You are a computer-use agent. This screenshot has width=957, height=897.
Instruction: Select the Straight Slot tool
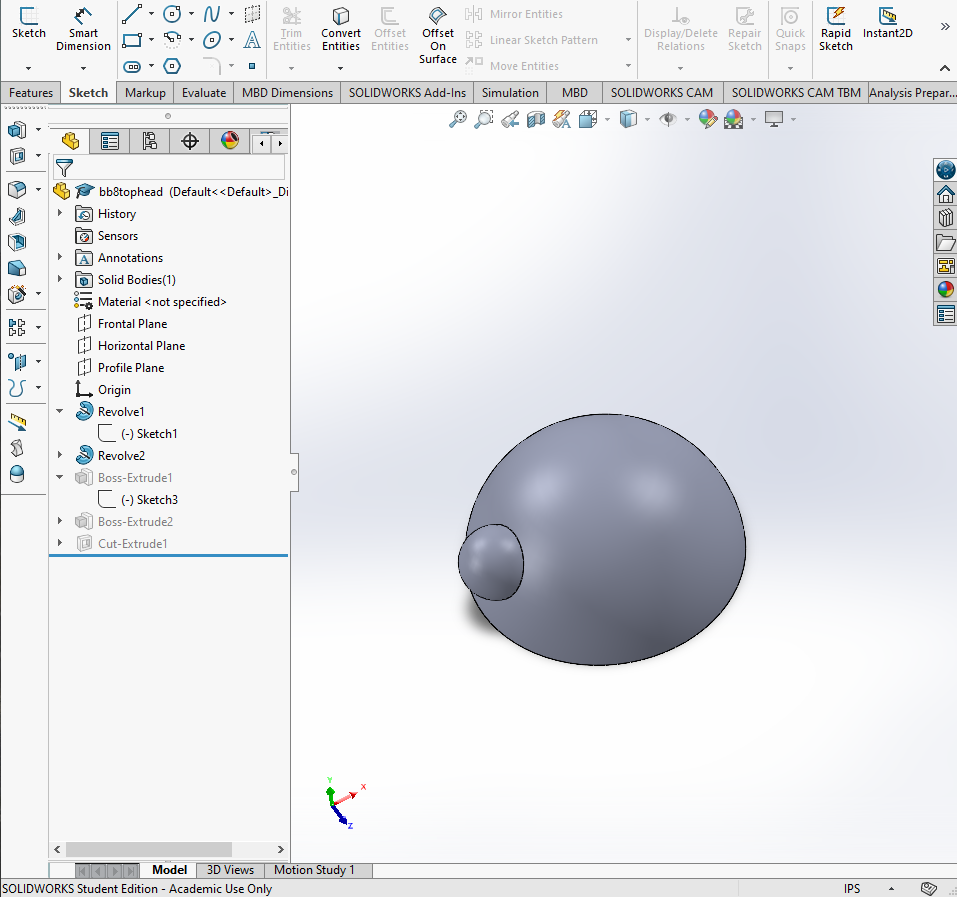tap(132, 66)
